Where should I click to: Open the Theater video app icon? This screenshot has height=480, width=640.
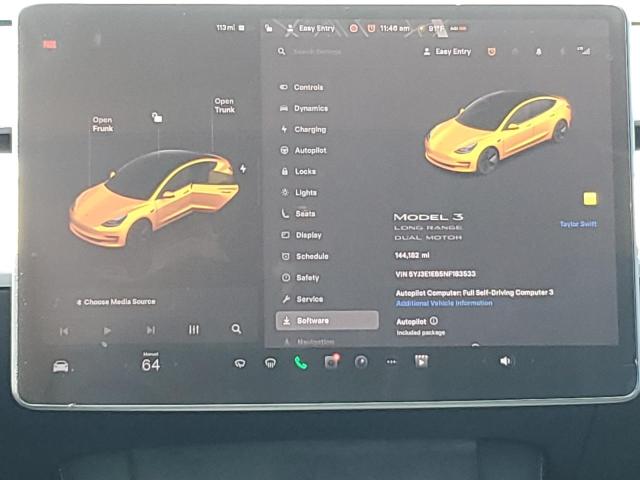tap(421, 361)
